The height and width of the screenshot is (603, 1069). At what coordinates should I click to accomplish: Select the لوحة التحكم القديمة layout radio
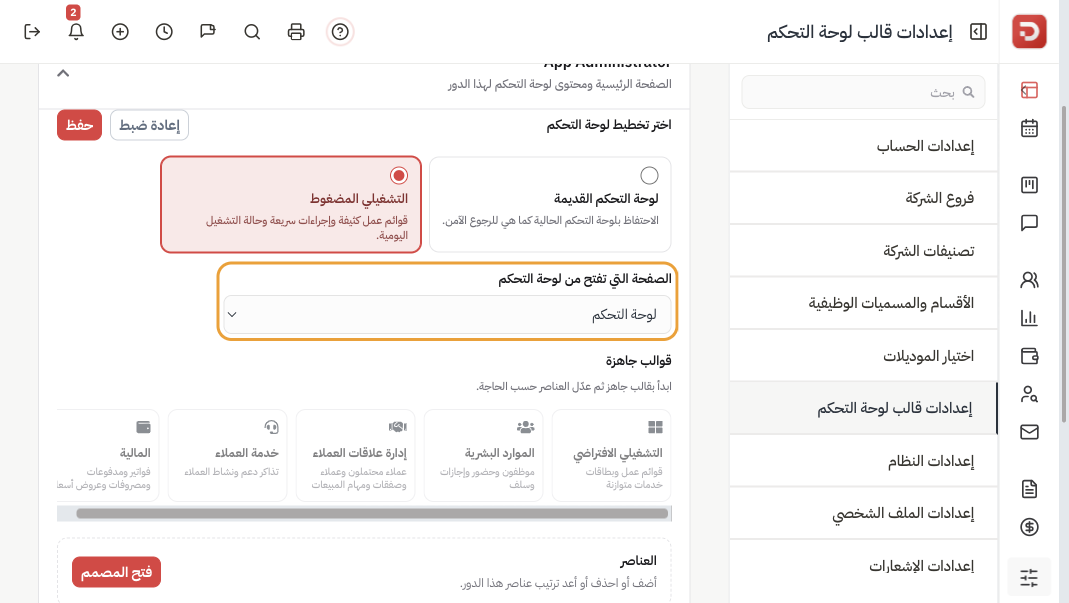[649, 175]
